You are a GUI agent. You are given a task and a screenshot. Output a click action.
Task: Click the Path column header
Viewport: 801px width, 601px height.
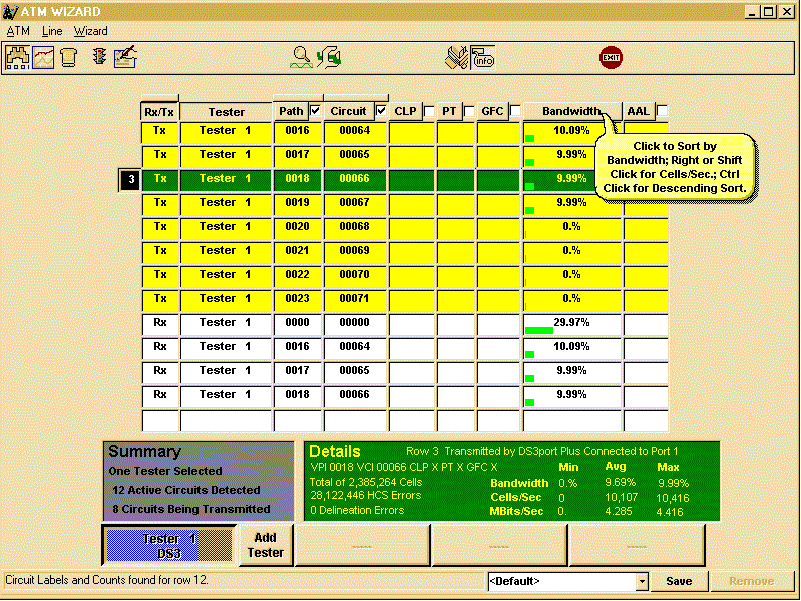(291, 111)
